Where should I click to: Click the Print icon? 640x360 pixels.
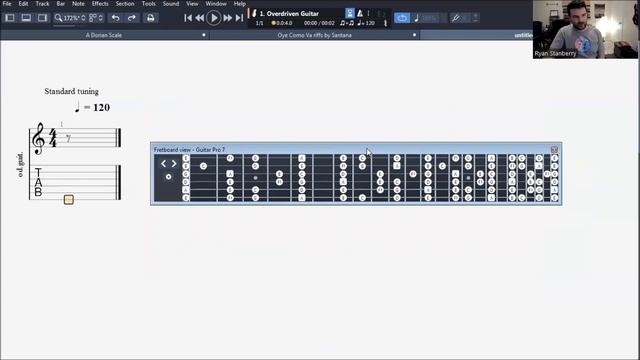(151, 18)
